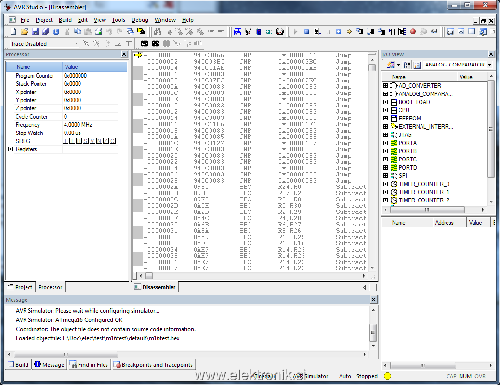The image size is (500, 385).
Task: Click the Save floppy disk icon
Action: click(x=35, y=32)
